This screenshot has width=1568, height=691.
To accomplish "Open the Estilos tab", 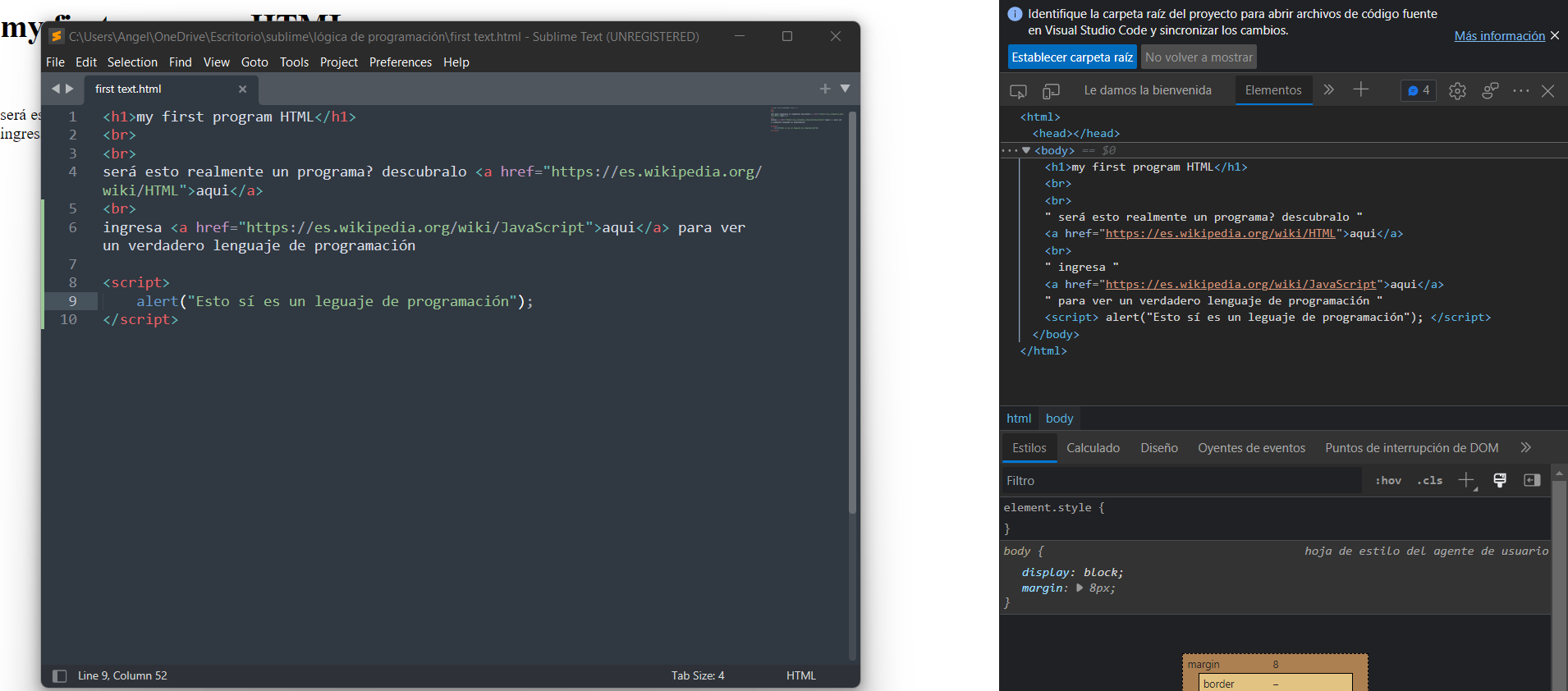I will pos(1029,448).
